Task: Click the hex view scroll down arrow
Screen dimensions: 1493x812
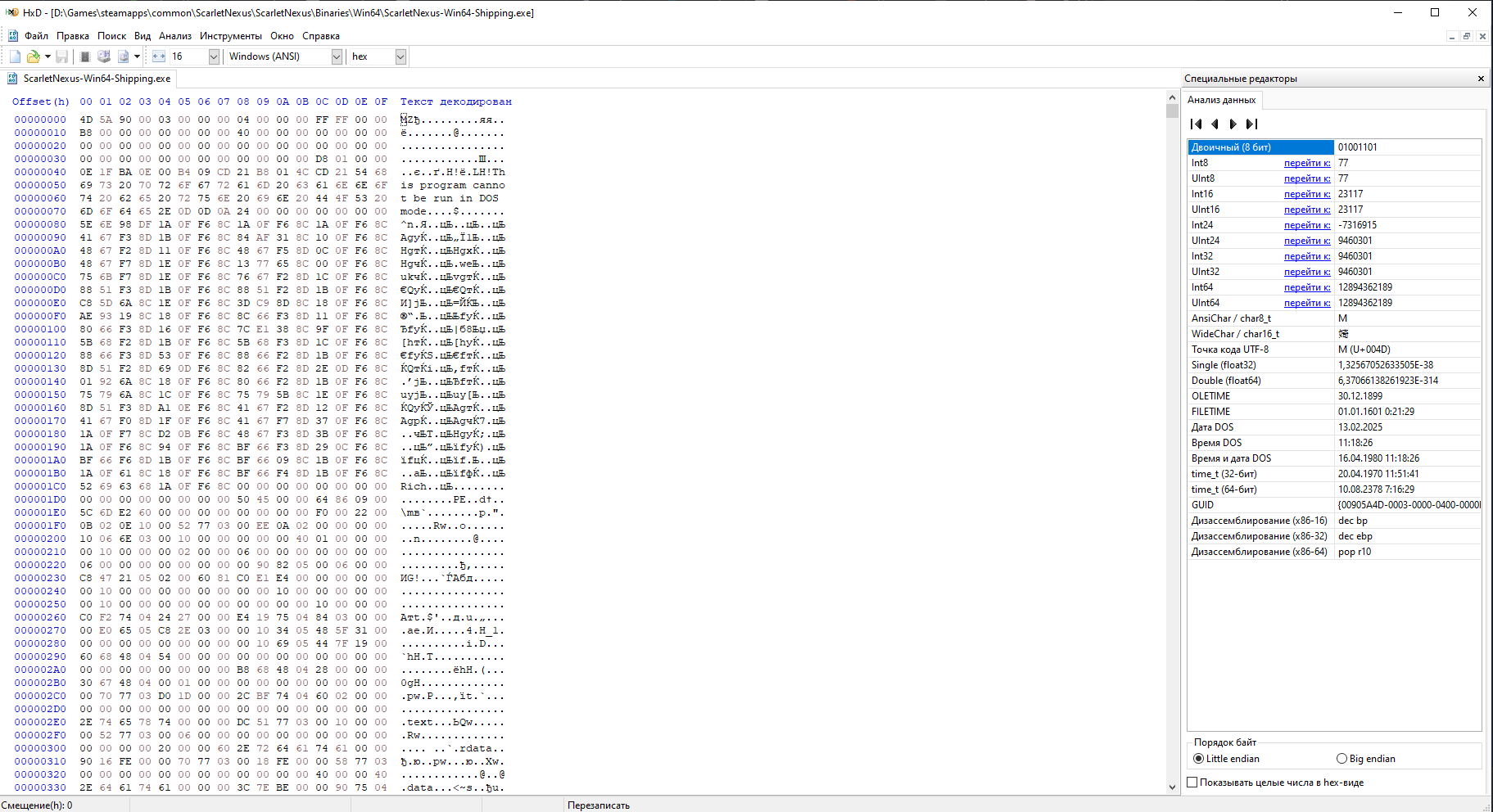Action: pyautogui.click(x=1172, y=787)
